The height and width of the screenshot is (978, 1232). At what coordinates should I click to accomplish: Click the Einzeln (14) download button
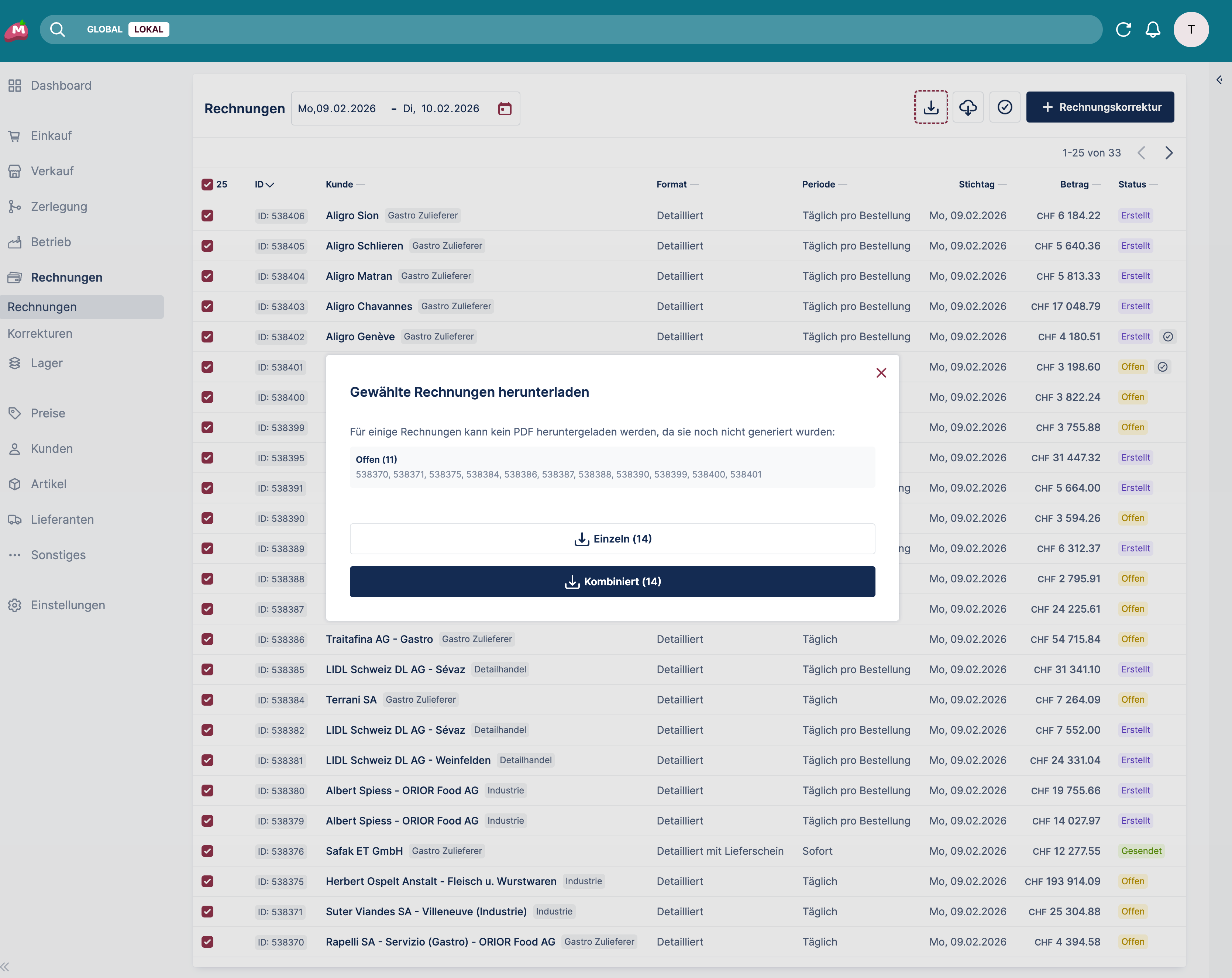(612, 539)
